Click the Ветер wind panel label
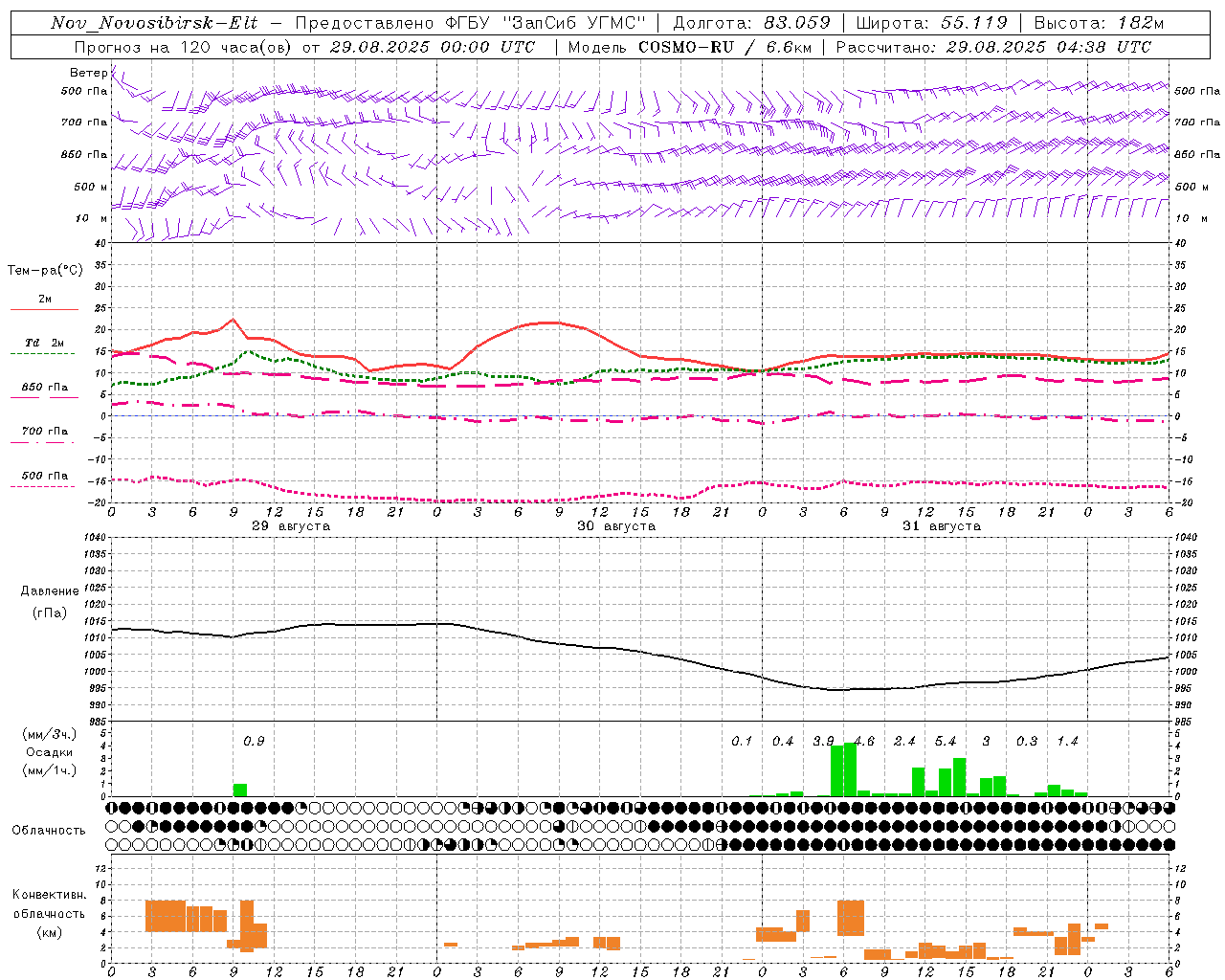 89,73
